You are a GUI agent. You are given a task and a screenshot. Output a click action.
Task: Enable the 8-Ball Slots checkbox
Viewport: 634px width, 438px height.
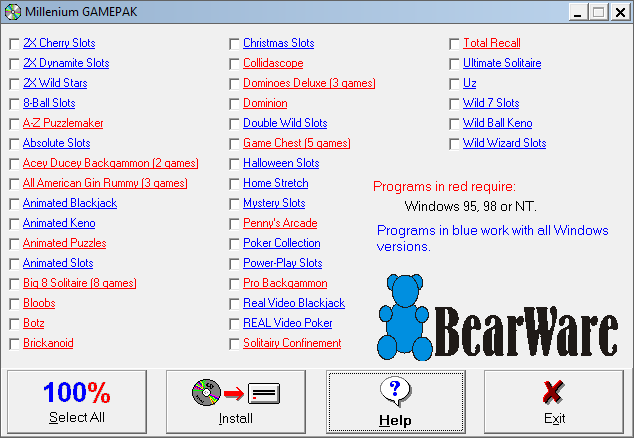(14, 104)
